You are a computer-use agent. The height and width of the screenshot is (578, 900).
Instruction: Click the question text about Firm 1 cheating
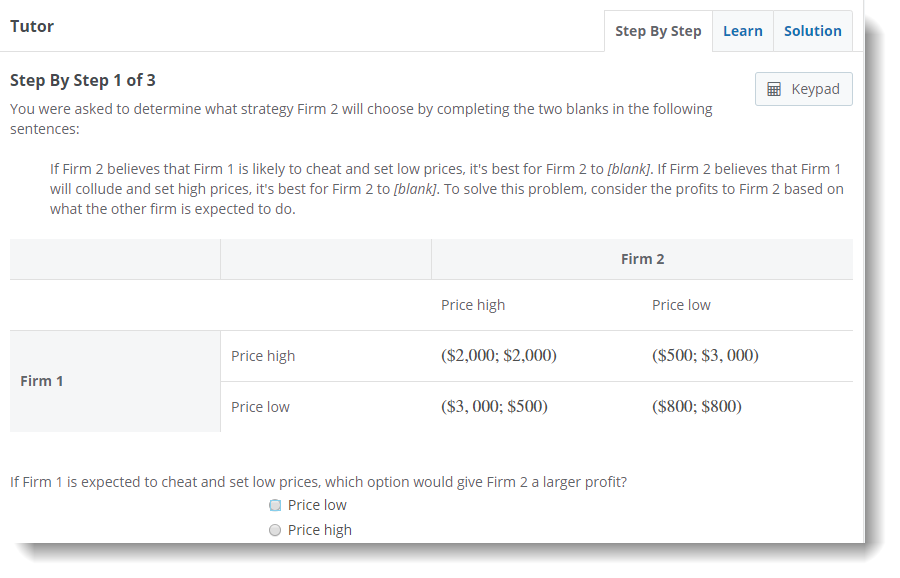click(x=318, y=482)
